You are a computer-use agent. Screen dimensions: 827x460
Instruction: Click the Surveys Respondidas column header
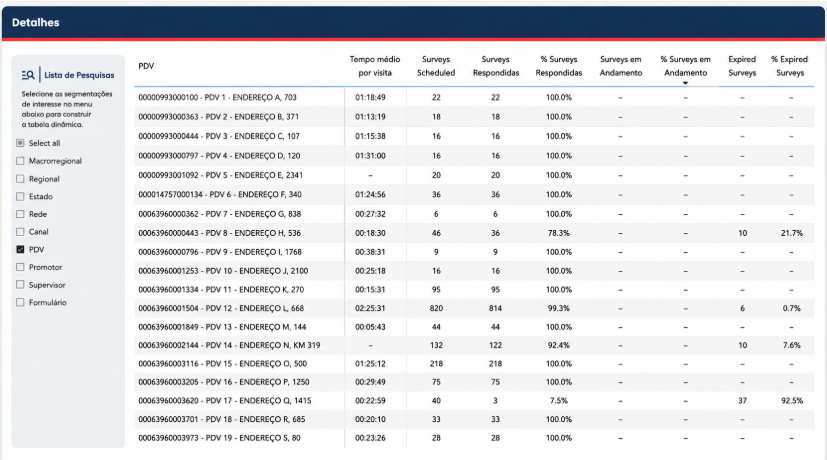(x=496, y=66)
